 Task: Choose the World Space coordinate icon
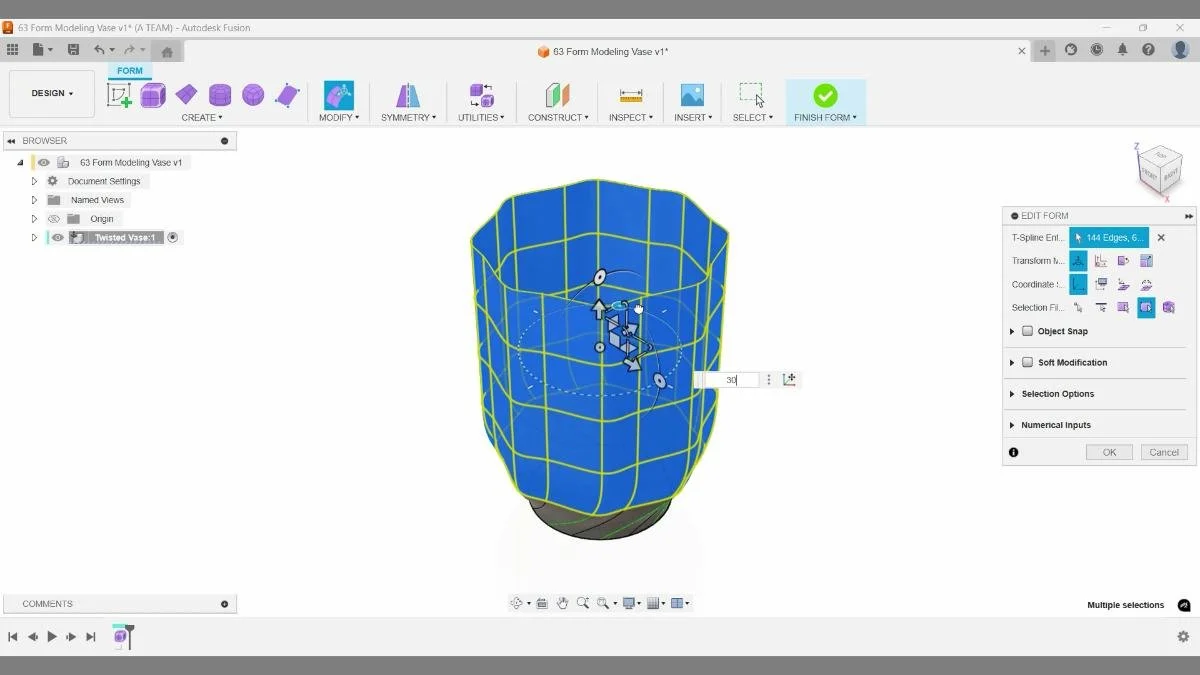click(1080, 284)
